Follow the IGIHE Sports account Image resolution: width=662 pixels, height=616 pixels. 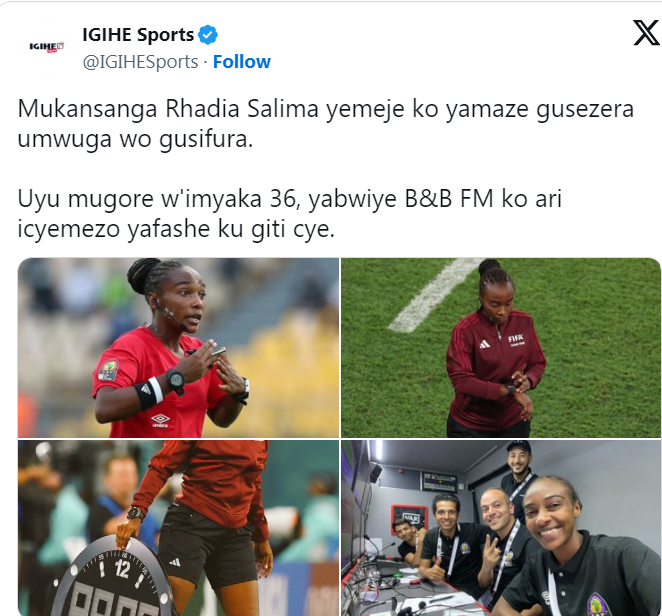click(x=241, y=62)
